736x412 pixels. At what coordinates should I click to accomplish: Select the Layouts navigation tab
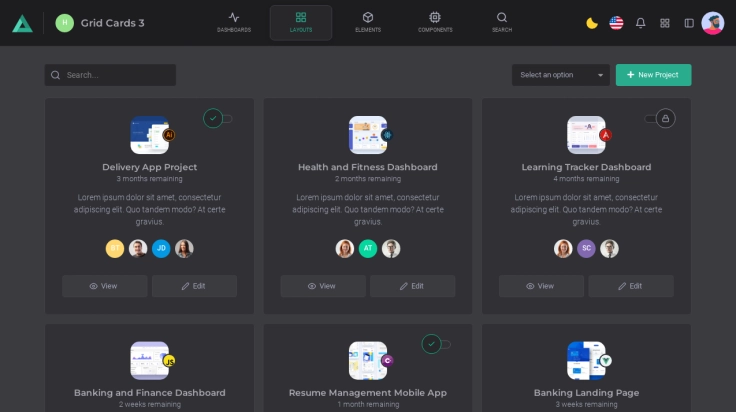click(301, 23)
